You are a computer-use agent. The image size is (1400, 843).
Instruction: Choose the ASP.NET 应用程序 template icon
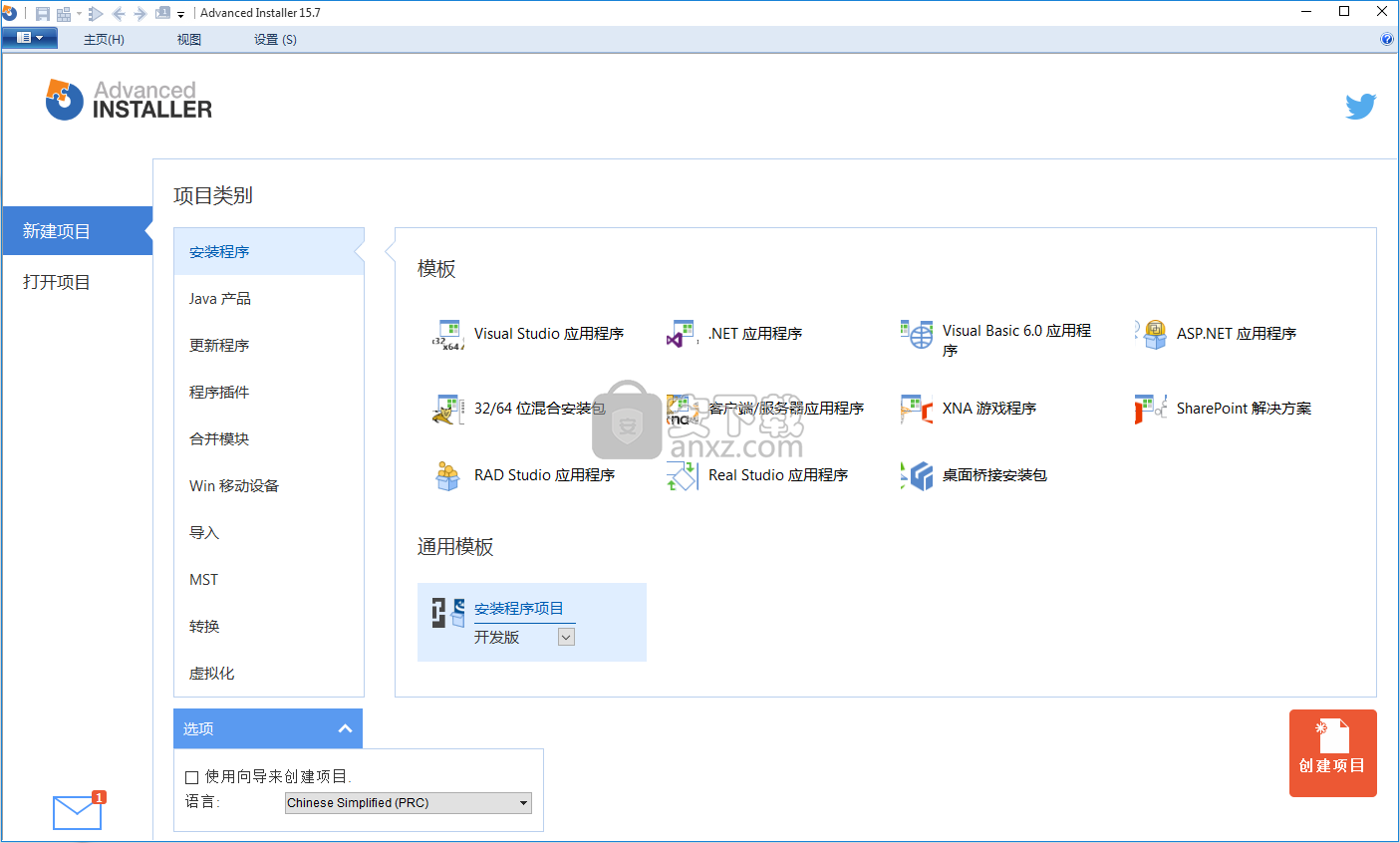[x=1151, y=335]
